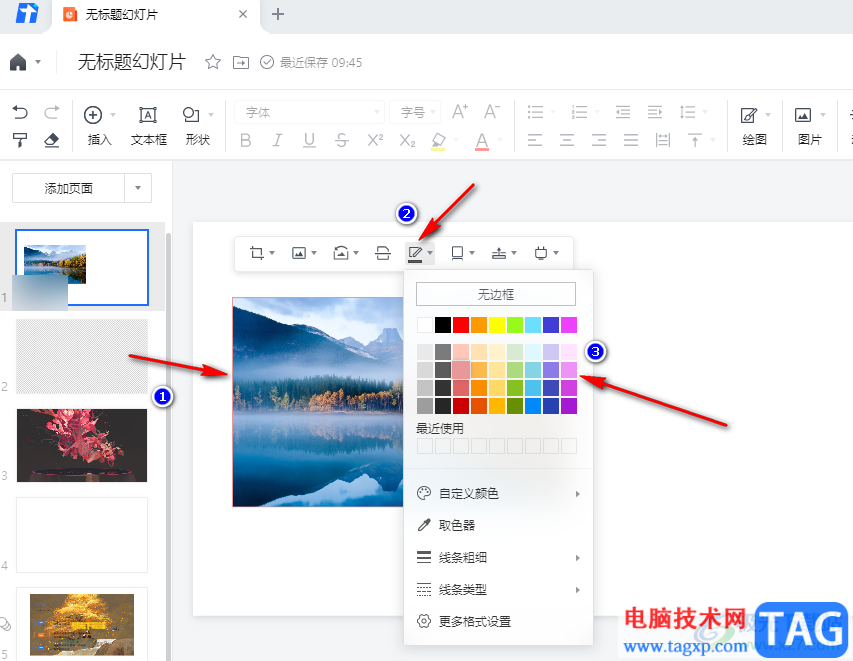Align text left
The image size is (853, 661).
tap(535, 140)
